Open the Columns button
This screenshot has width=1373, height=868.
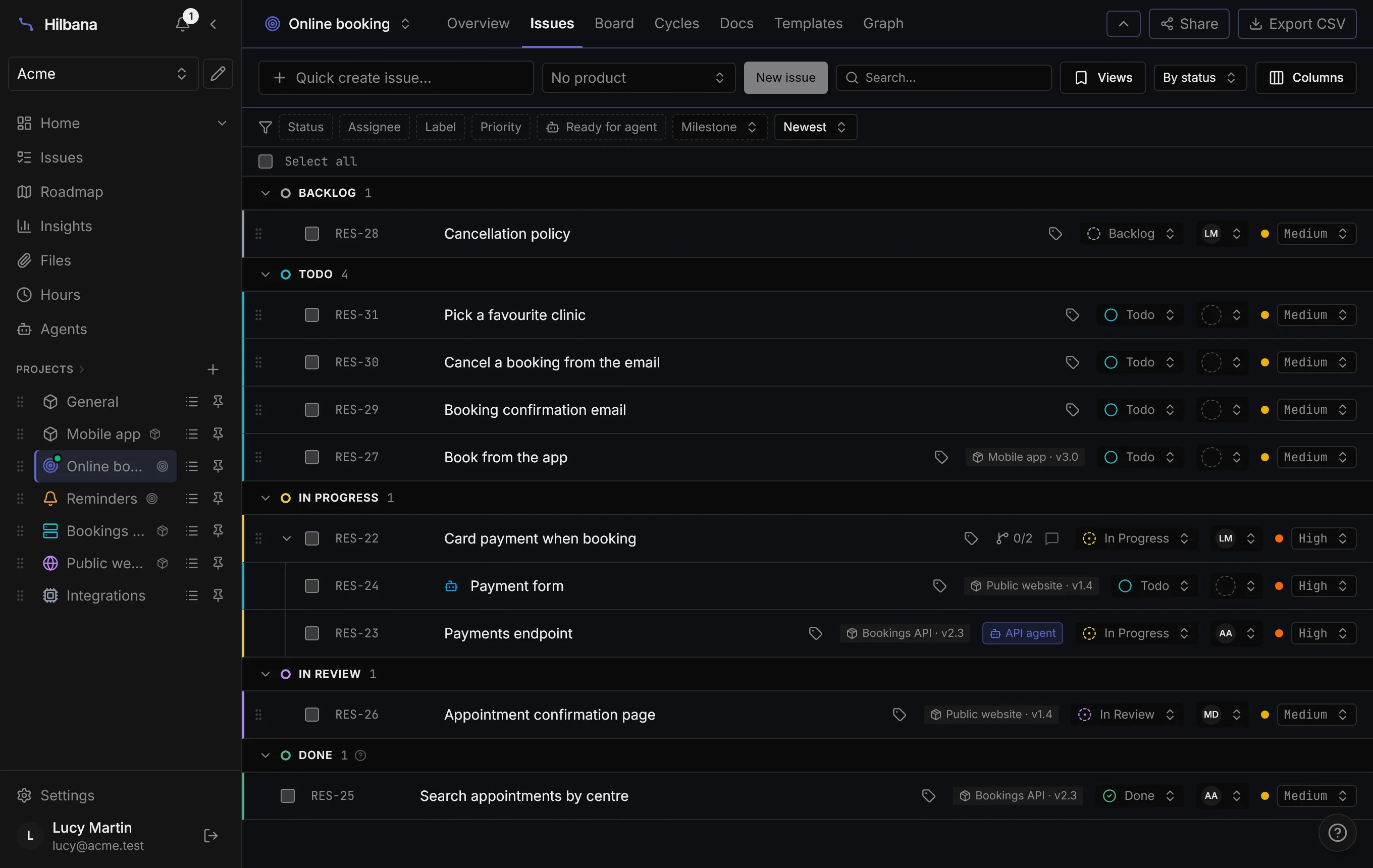pyautogui.click(x=1306, y=78)
